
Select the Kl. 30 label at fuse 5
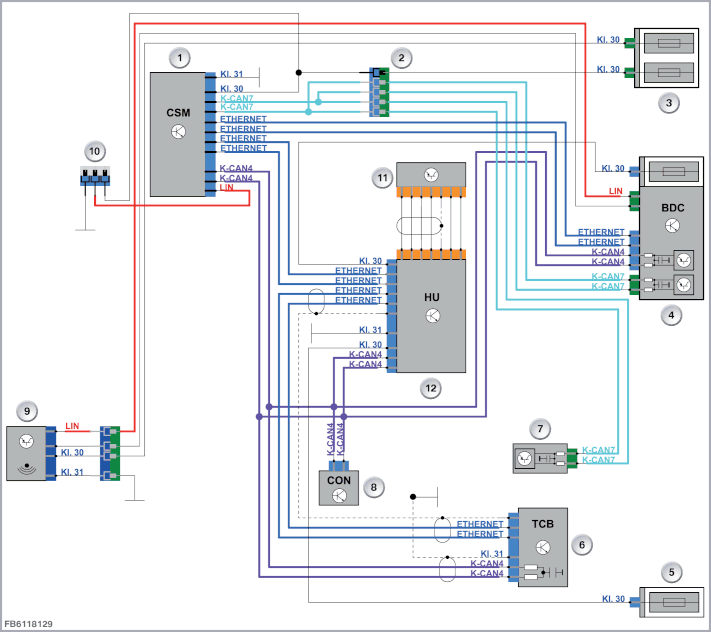(613, 598)
